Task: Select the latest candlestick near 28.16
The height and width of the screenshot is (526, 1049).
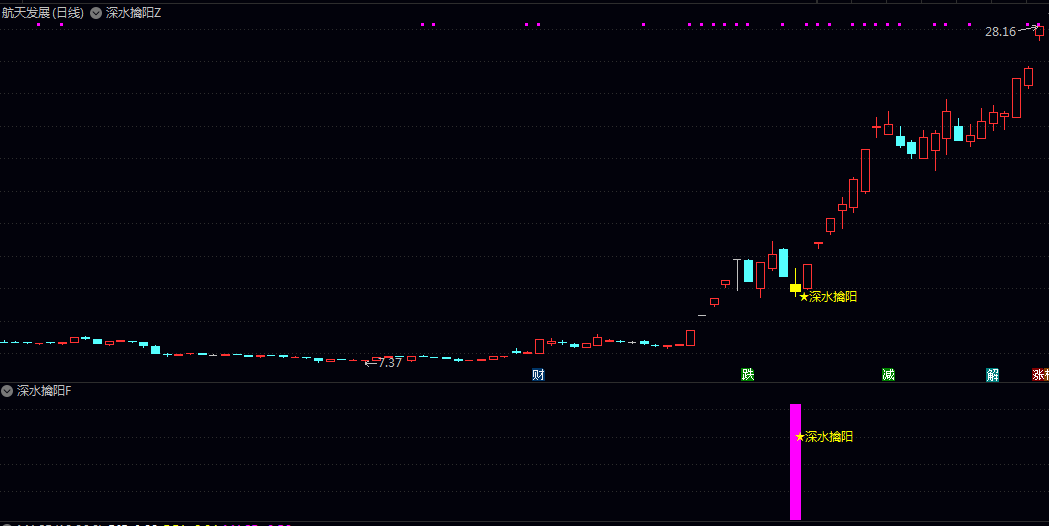Action: pos(1040,31)
